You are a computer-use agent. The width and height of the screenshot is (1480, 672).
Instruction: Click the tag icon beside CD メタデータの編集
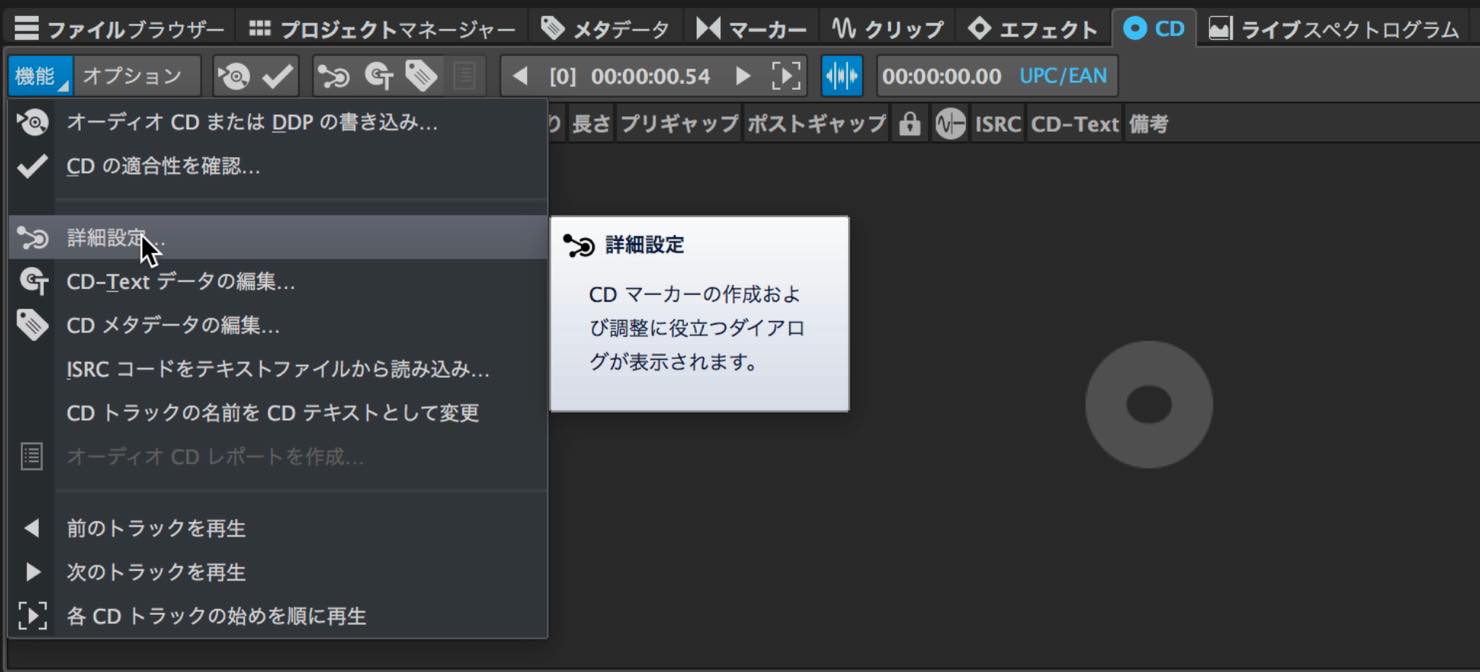(x=32, y=325)
